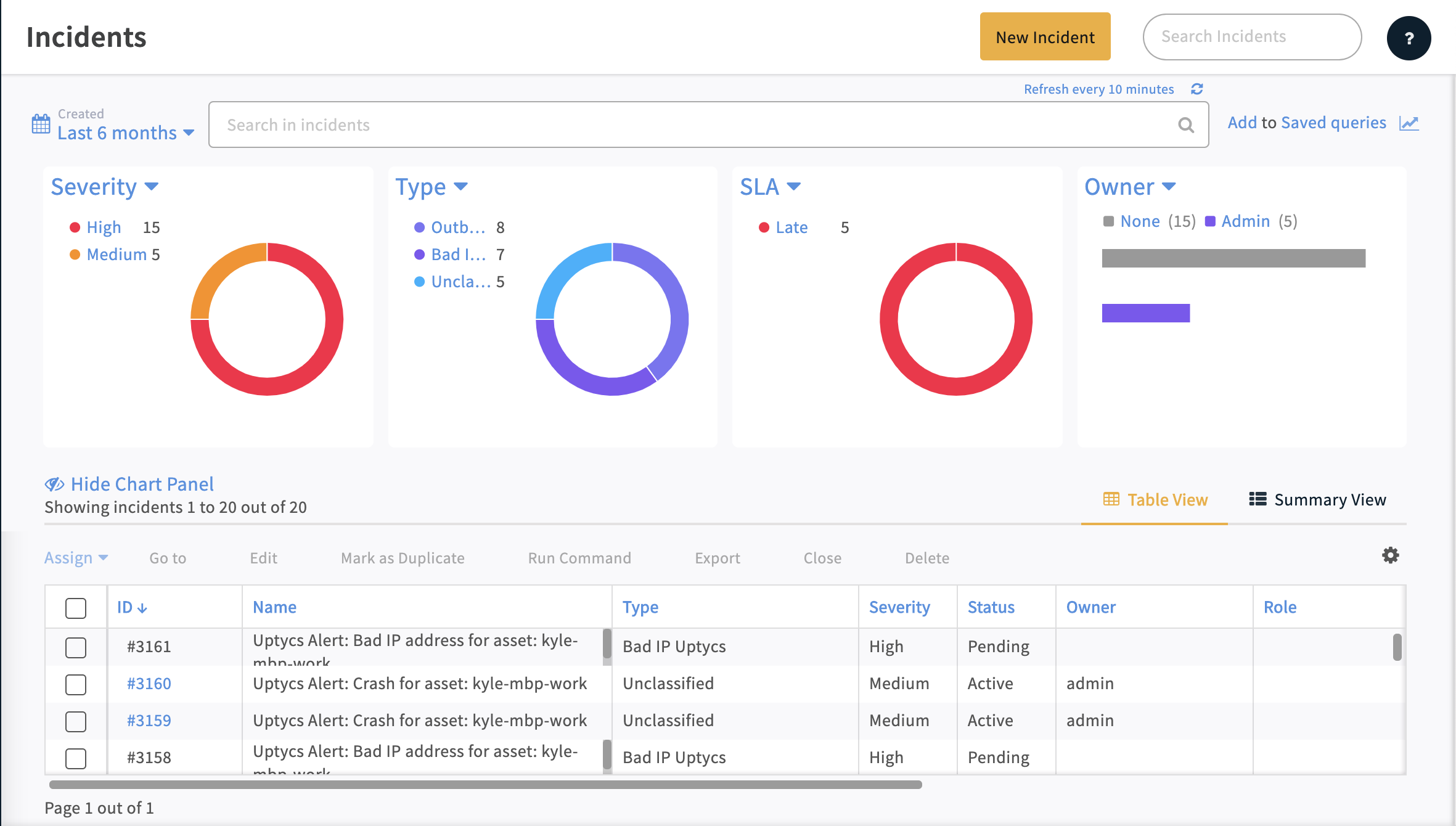Expand the Assign dropdown menu
The image size is (1456, 826).
[x=76, y=557]
